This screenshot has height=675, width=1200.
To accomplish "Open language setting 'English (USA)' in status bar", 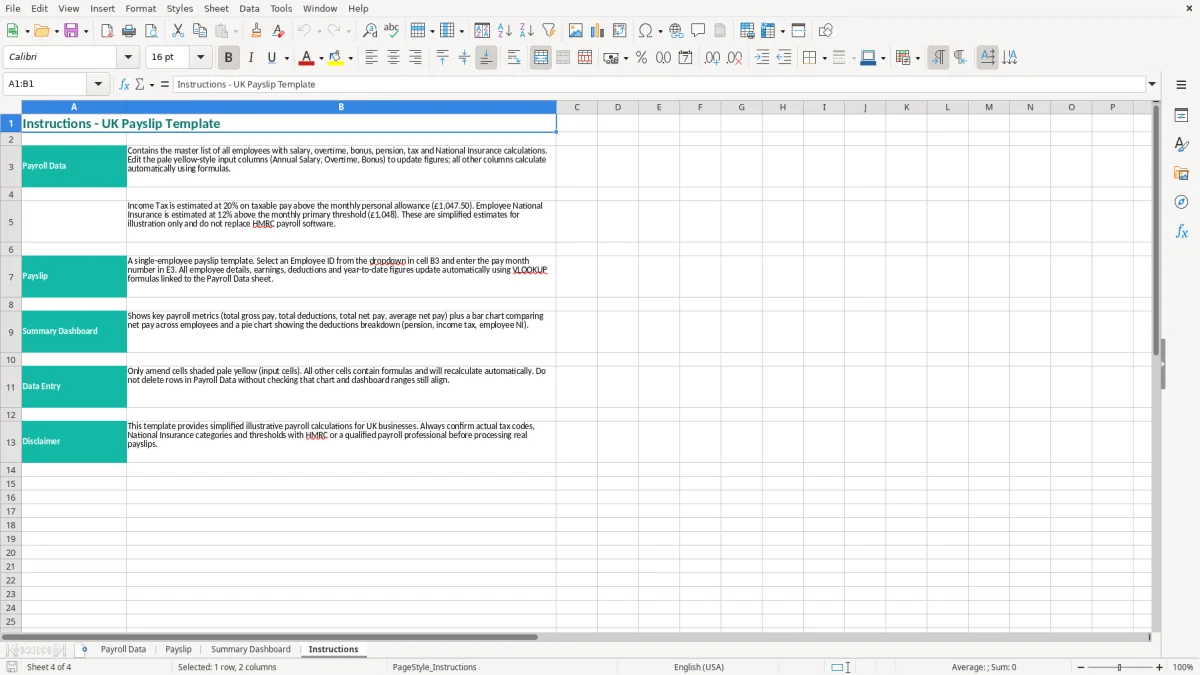I will point(699,667).
